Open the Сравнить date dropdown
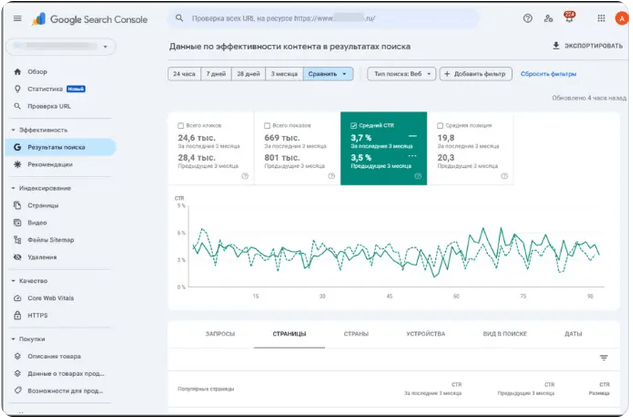This screenshot has height=418, width=633. pos(328,74)
